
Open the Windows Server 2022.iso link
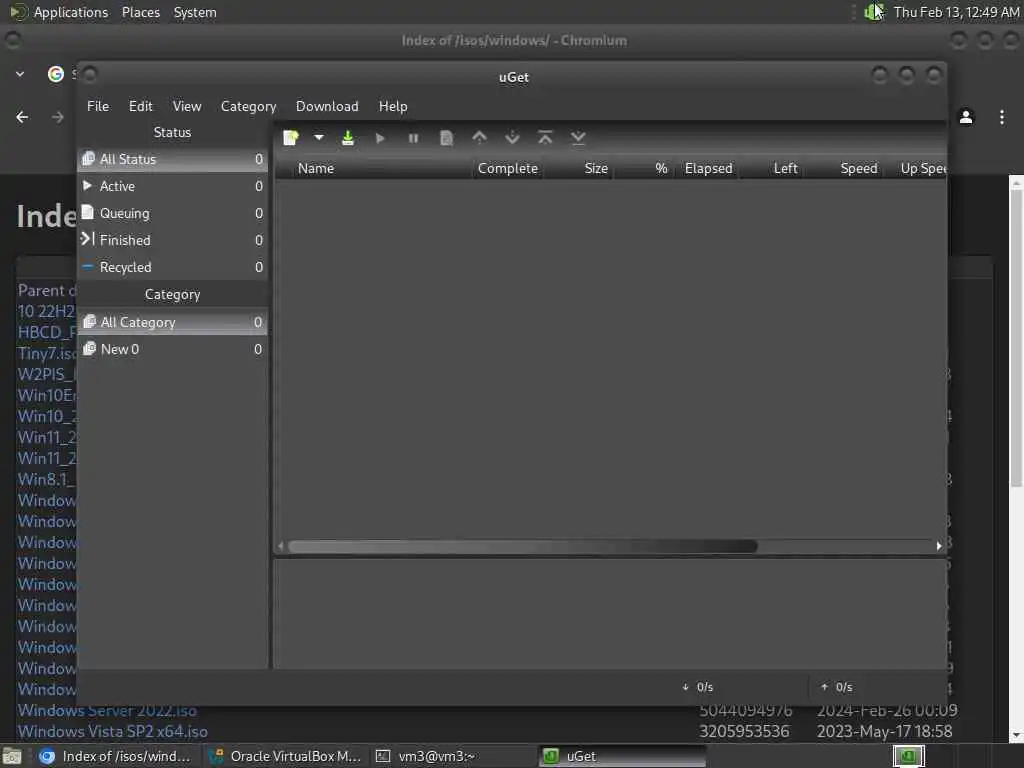coord(107,710)
